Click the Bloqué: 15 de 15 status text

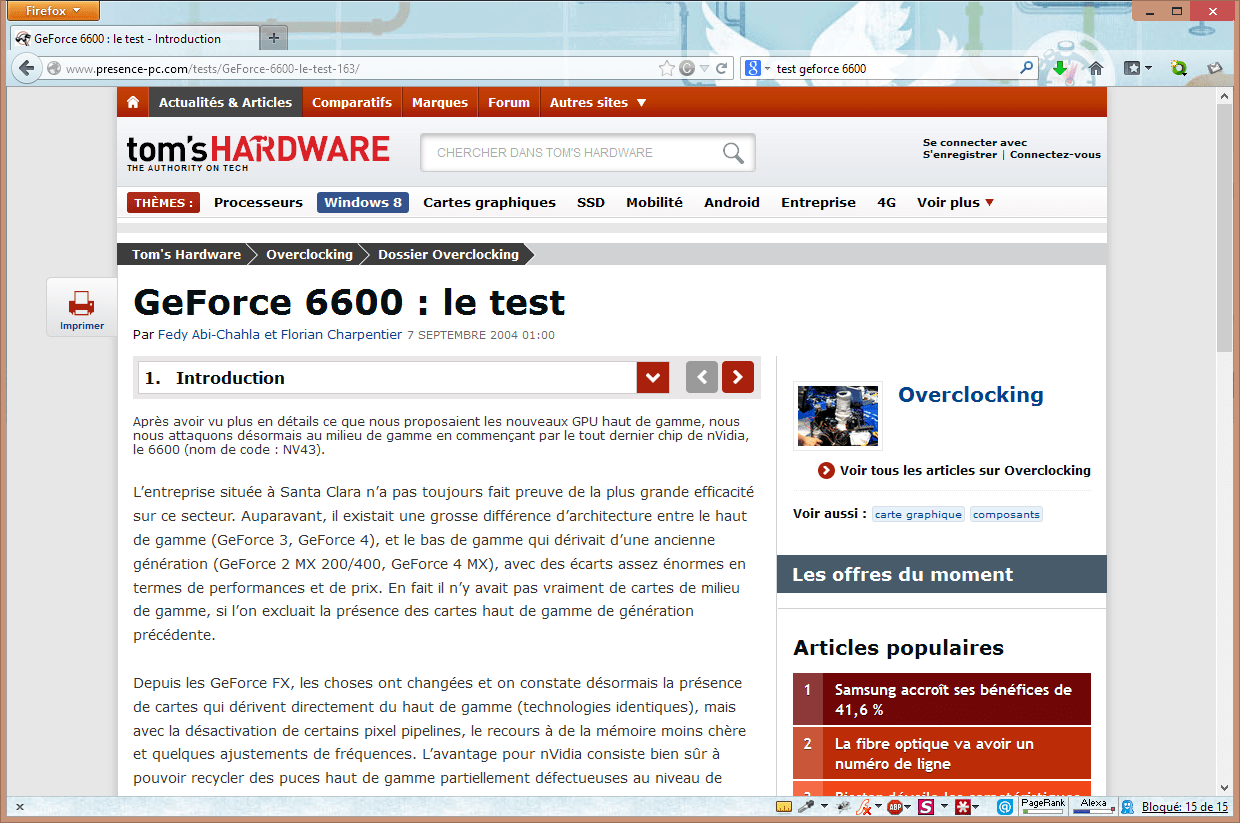[1184, 807]
